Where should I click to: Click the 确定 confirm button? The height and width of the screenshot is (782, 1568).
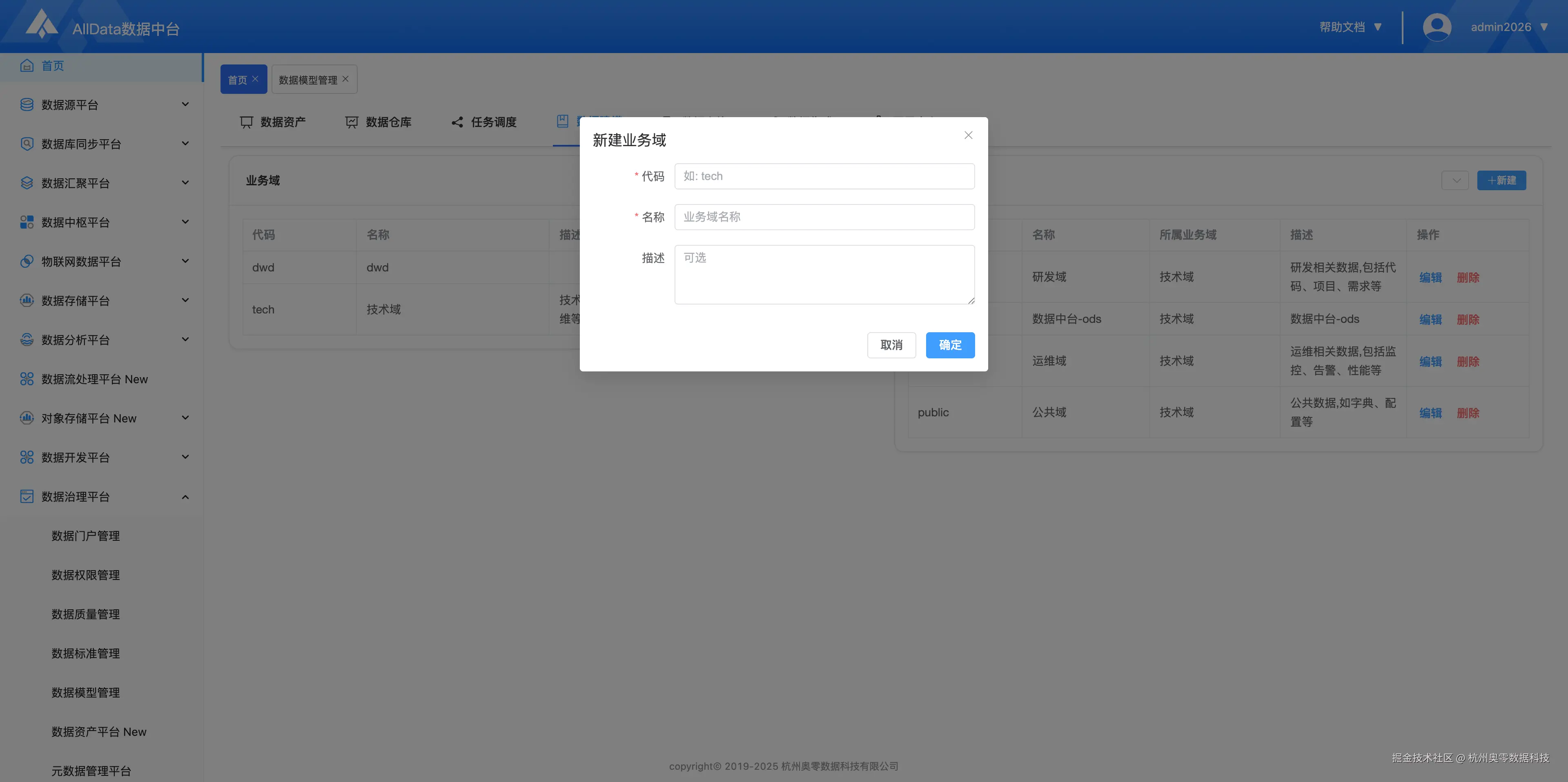pos(949,345)
